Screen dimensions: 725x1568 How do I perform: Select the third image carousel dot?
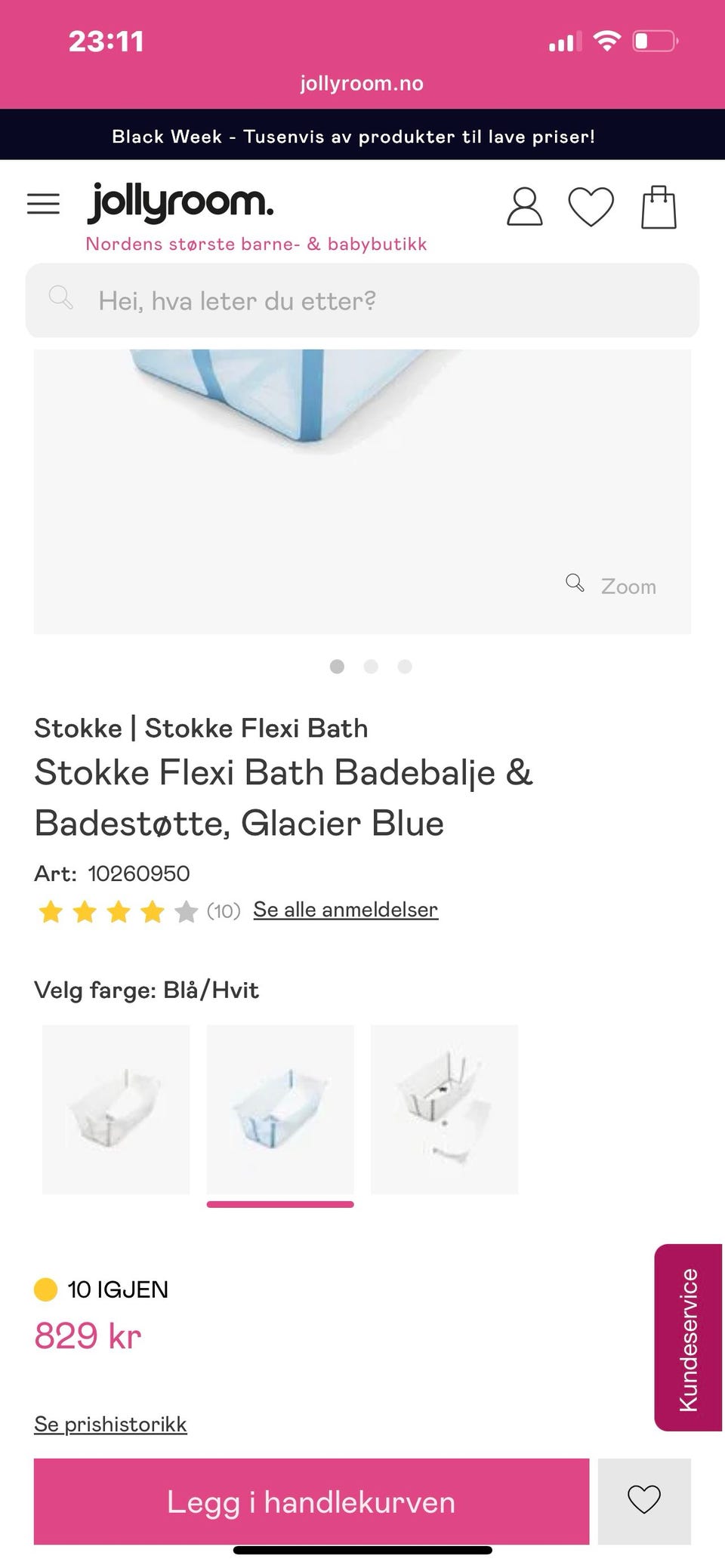click(x=405, y=666)
